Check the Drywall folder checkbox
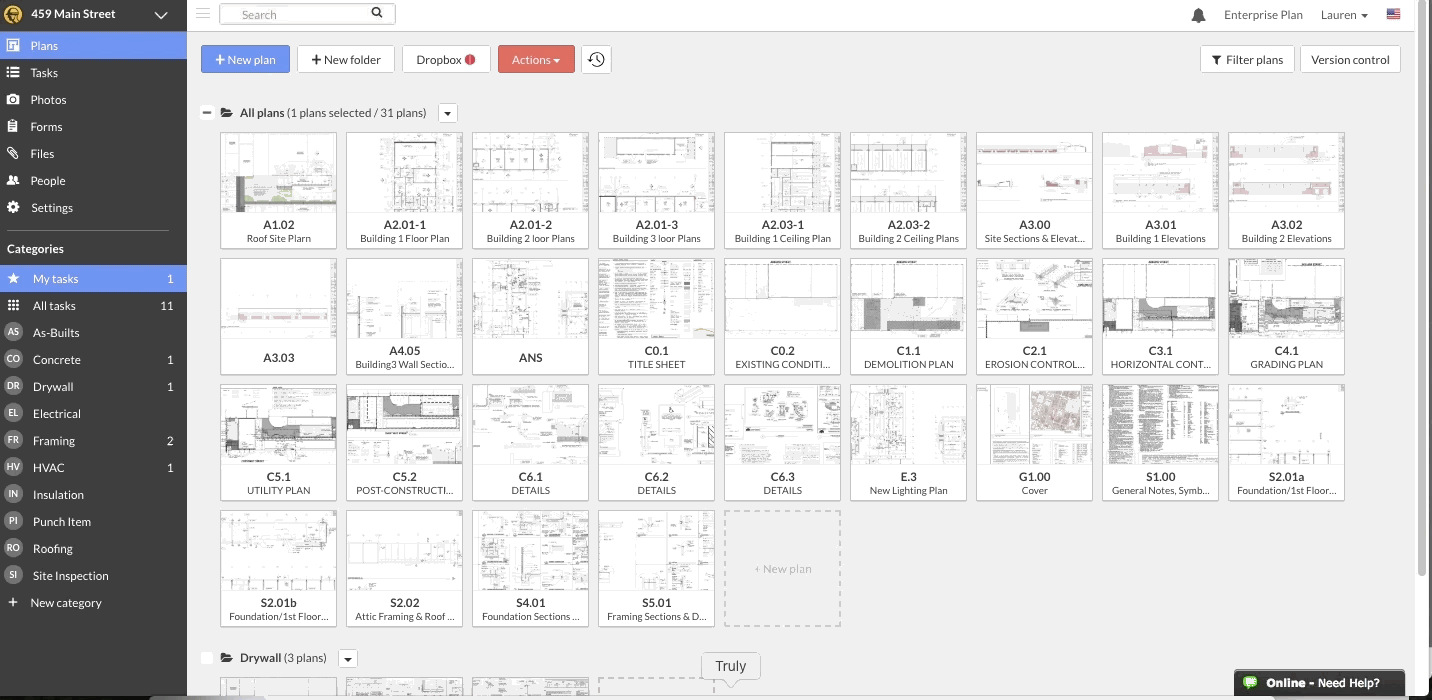This screenshot has width=1432, height=700. (x=207, y=658)
